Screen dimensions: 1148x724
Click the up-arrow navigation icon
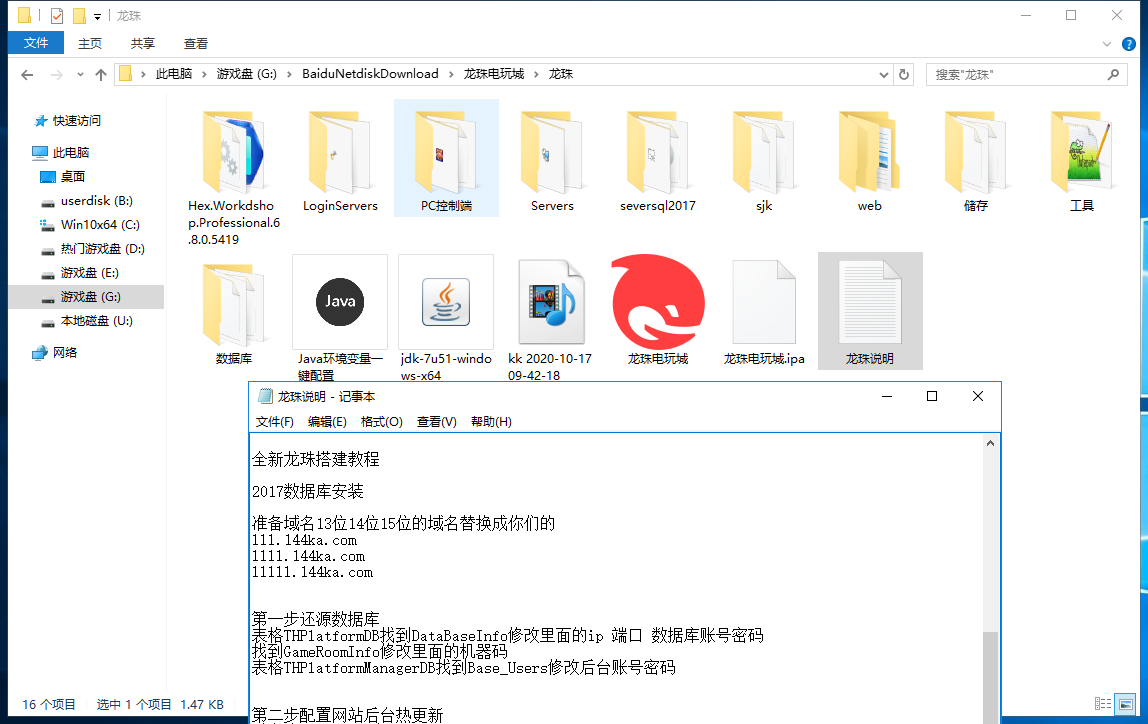coord(101,74)
